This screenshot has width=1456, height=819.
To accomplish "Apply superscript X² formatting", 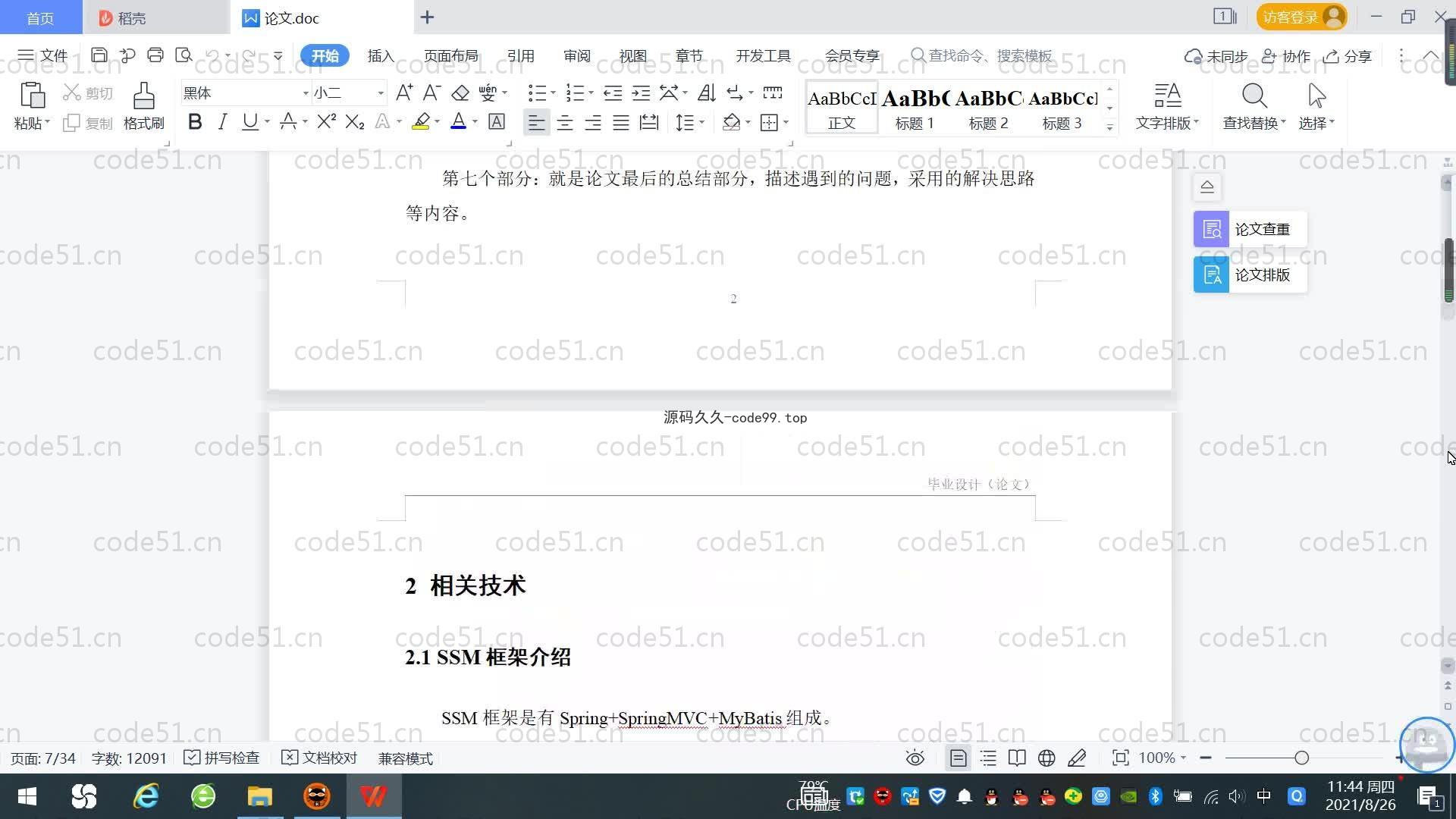I will click(x=326, y=121).
